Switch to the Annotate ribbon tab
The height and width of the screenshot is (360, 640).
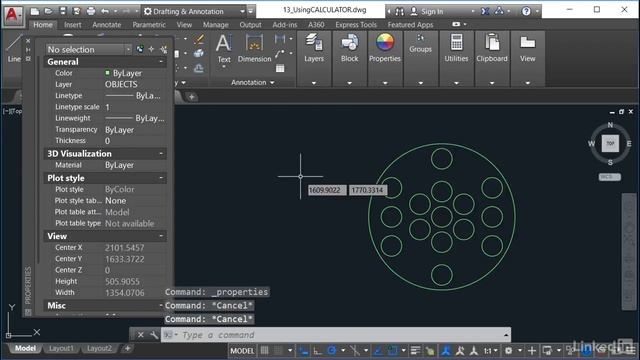pos(107,25)
